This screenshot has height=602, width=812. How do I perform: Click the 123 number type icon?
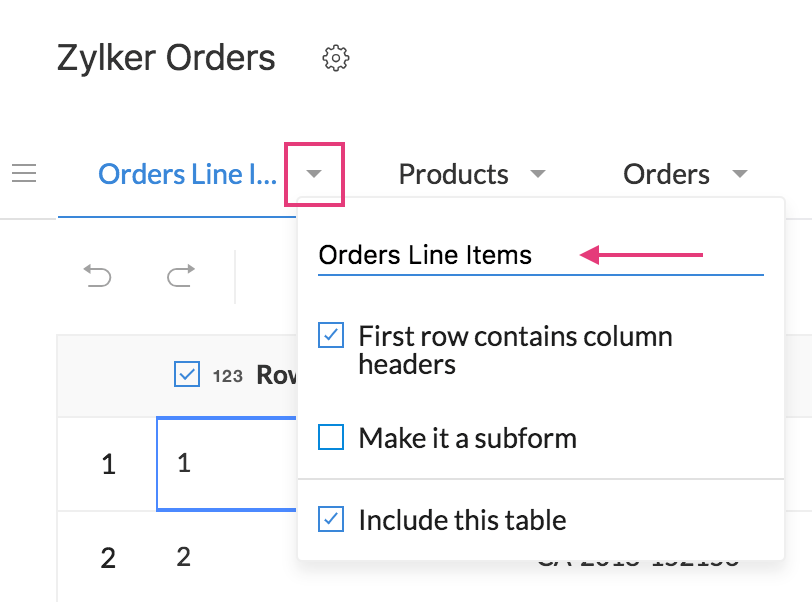pos(228,376)
